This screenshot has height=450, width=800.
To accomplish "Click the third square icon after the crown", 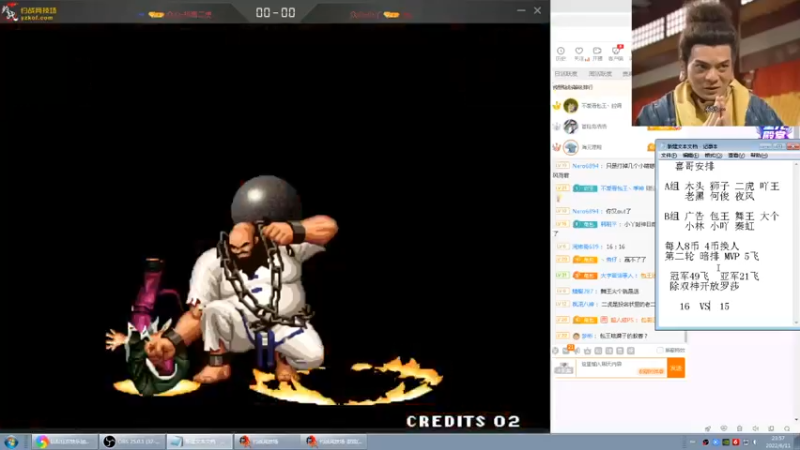I will pos(620,351).
